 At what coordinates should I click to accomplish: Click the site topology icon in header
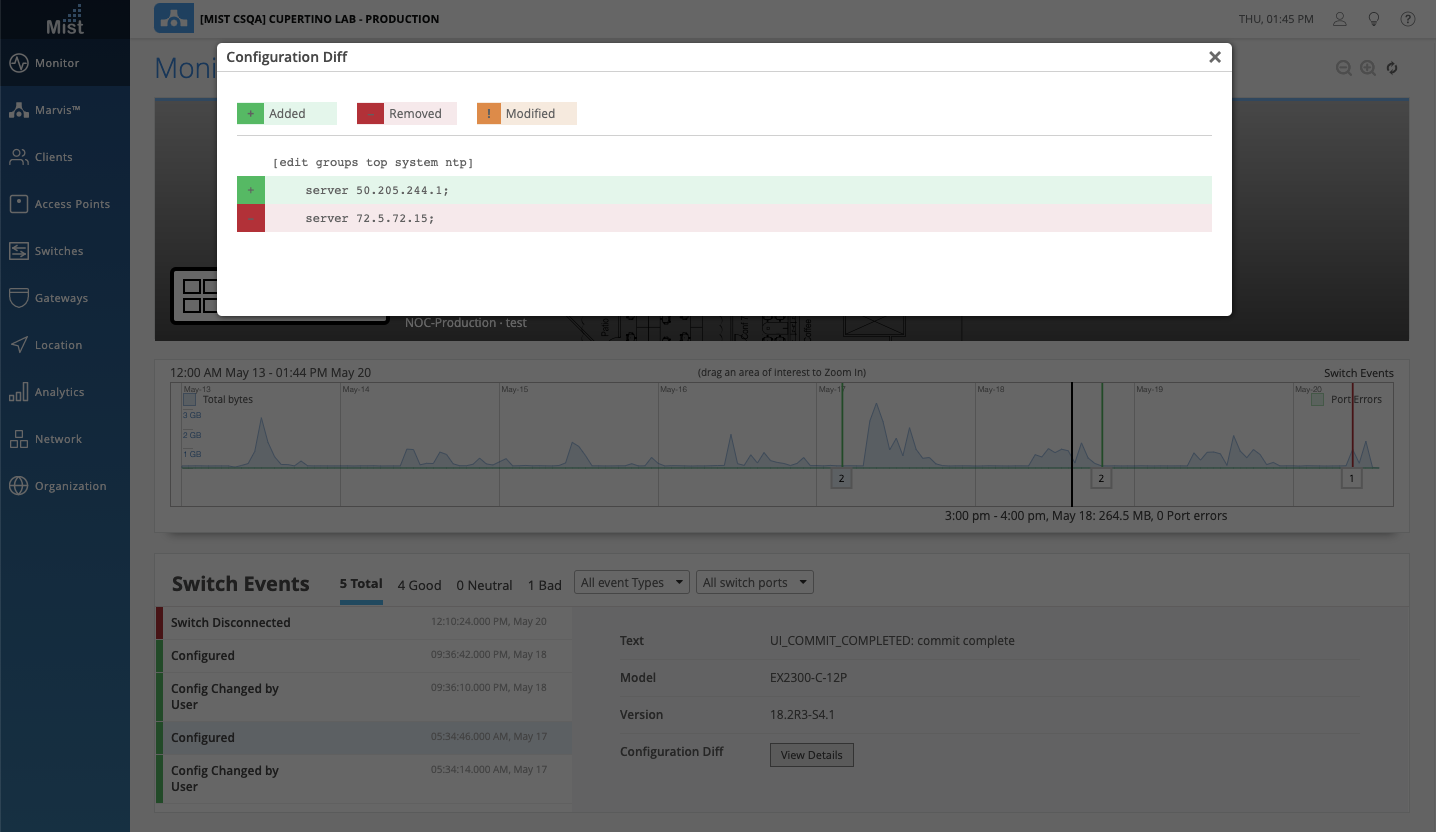pos(173,18)
